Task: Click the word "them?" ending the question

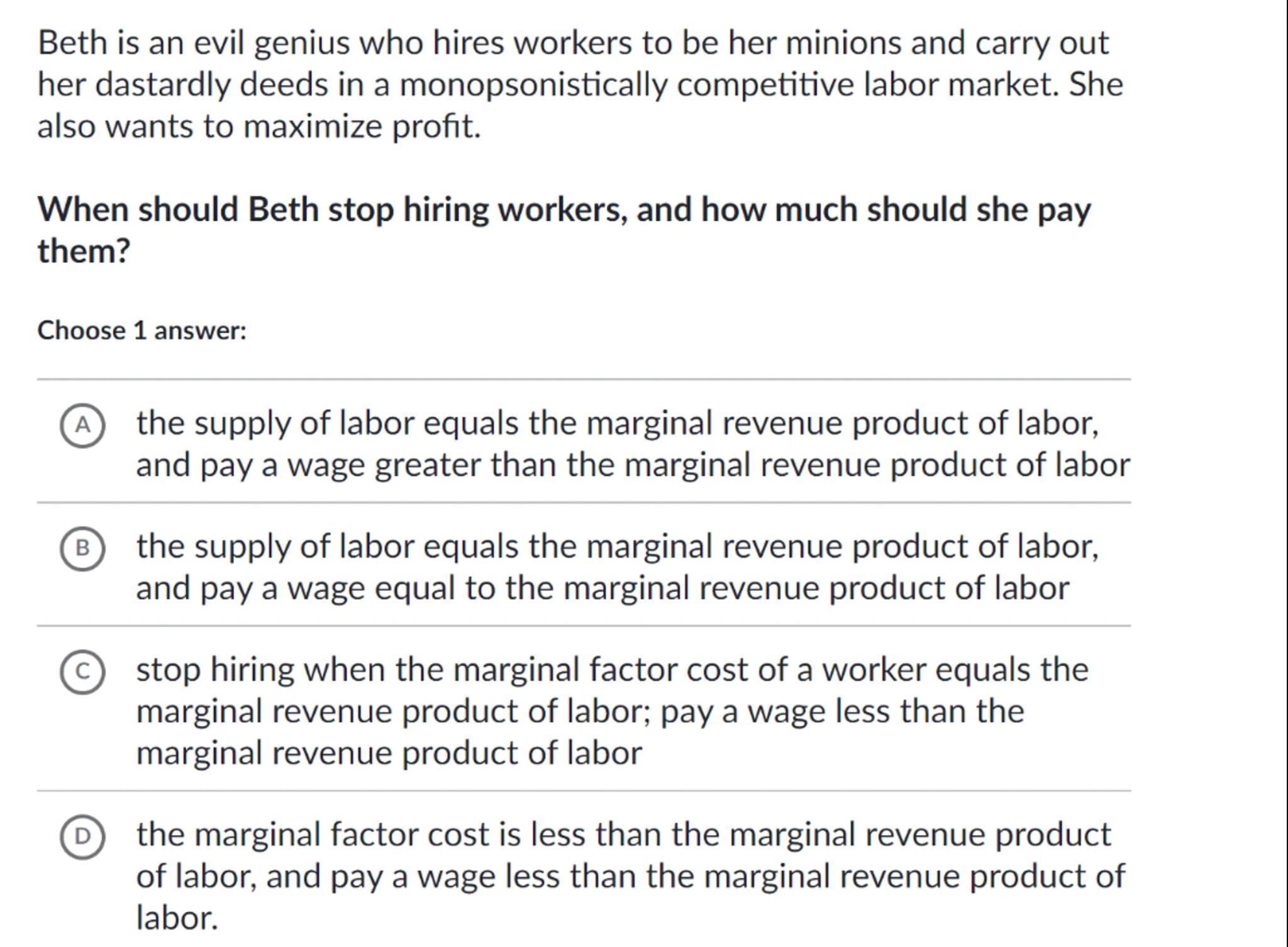Action: point(84,251)
